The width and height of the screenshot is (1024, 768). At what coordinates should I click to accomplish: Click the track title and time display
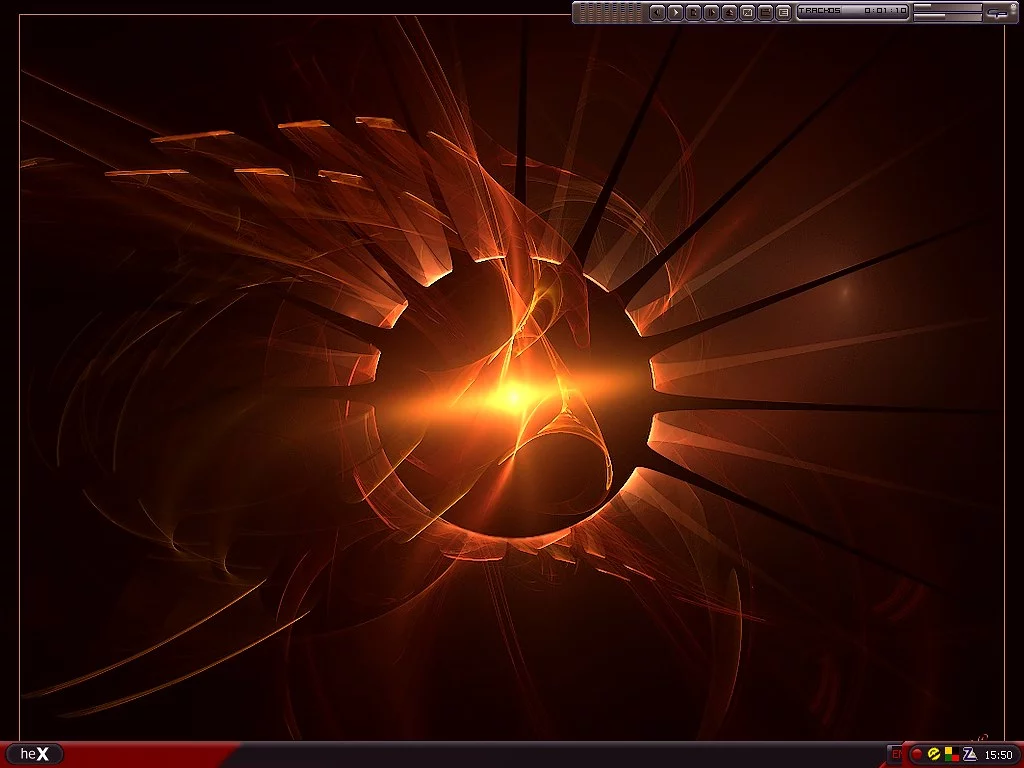(852, 12)
